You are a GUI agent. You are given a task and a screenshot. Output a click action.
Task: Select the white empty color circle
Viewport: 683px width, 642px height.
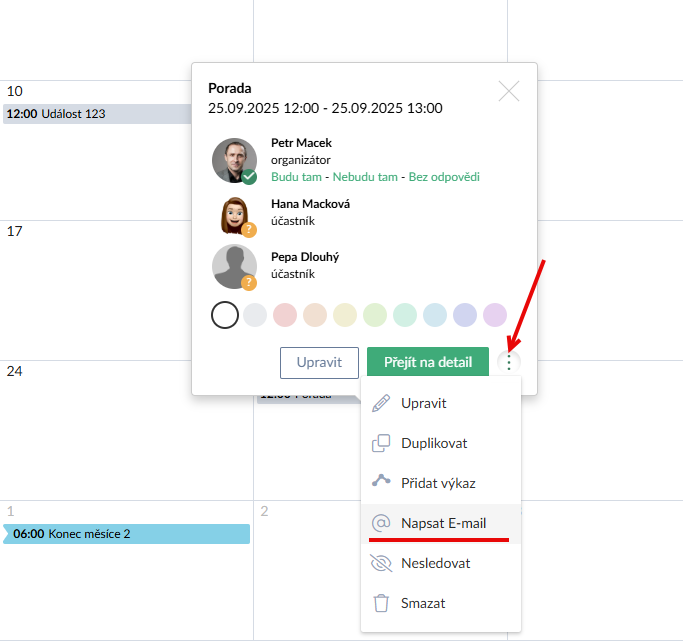click(225, 315)
